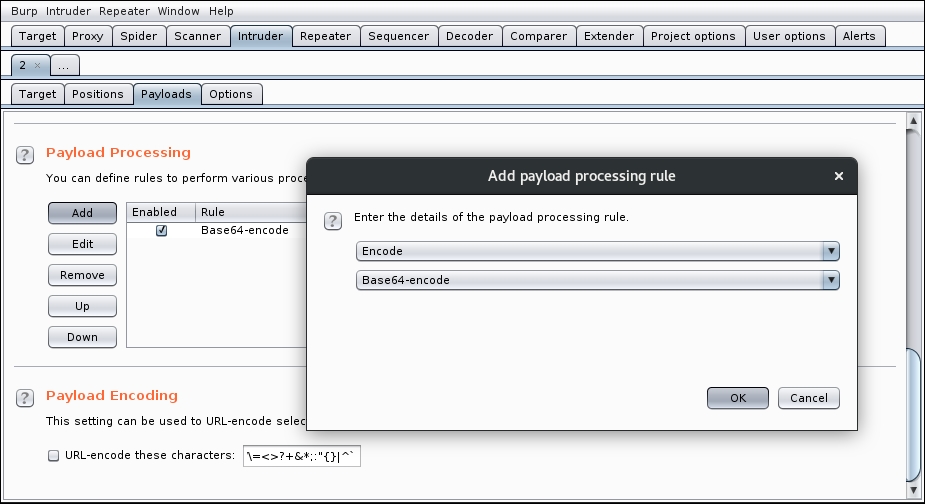Screen dimensions: 925x504
Task: Open Payload Encoding help icon
Action: pyautogui.click(x=25, y=398)
